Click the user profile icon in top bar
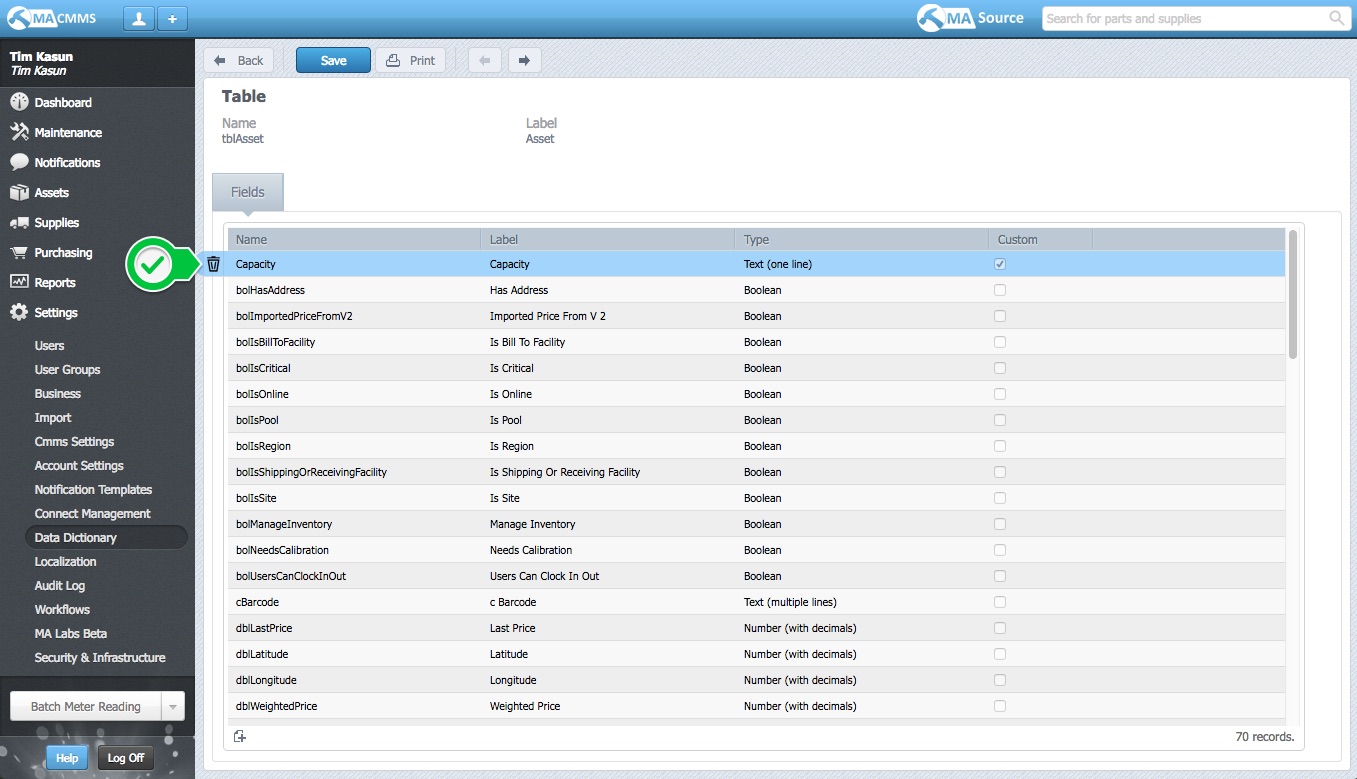Screen dimensions: 1357x779 (139, 18)
